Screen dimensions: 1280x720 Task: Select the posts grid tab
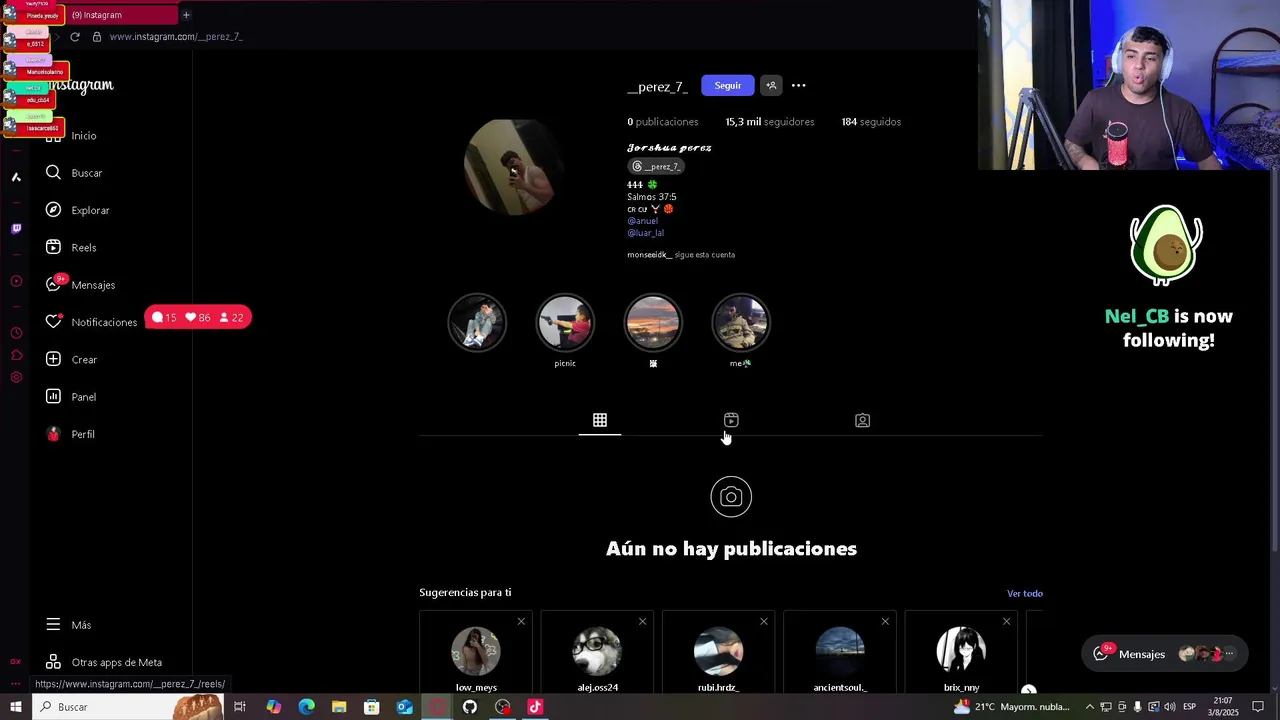click(x=600, y=421)
